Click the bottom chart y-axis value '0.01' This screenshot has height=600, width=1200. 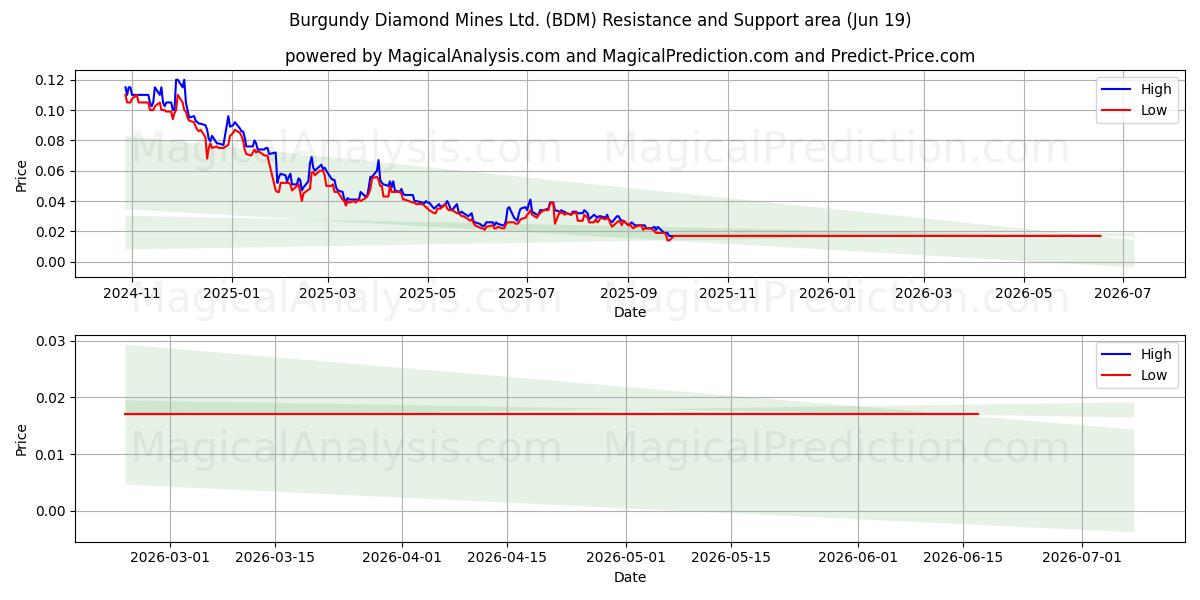pos(51,455)
